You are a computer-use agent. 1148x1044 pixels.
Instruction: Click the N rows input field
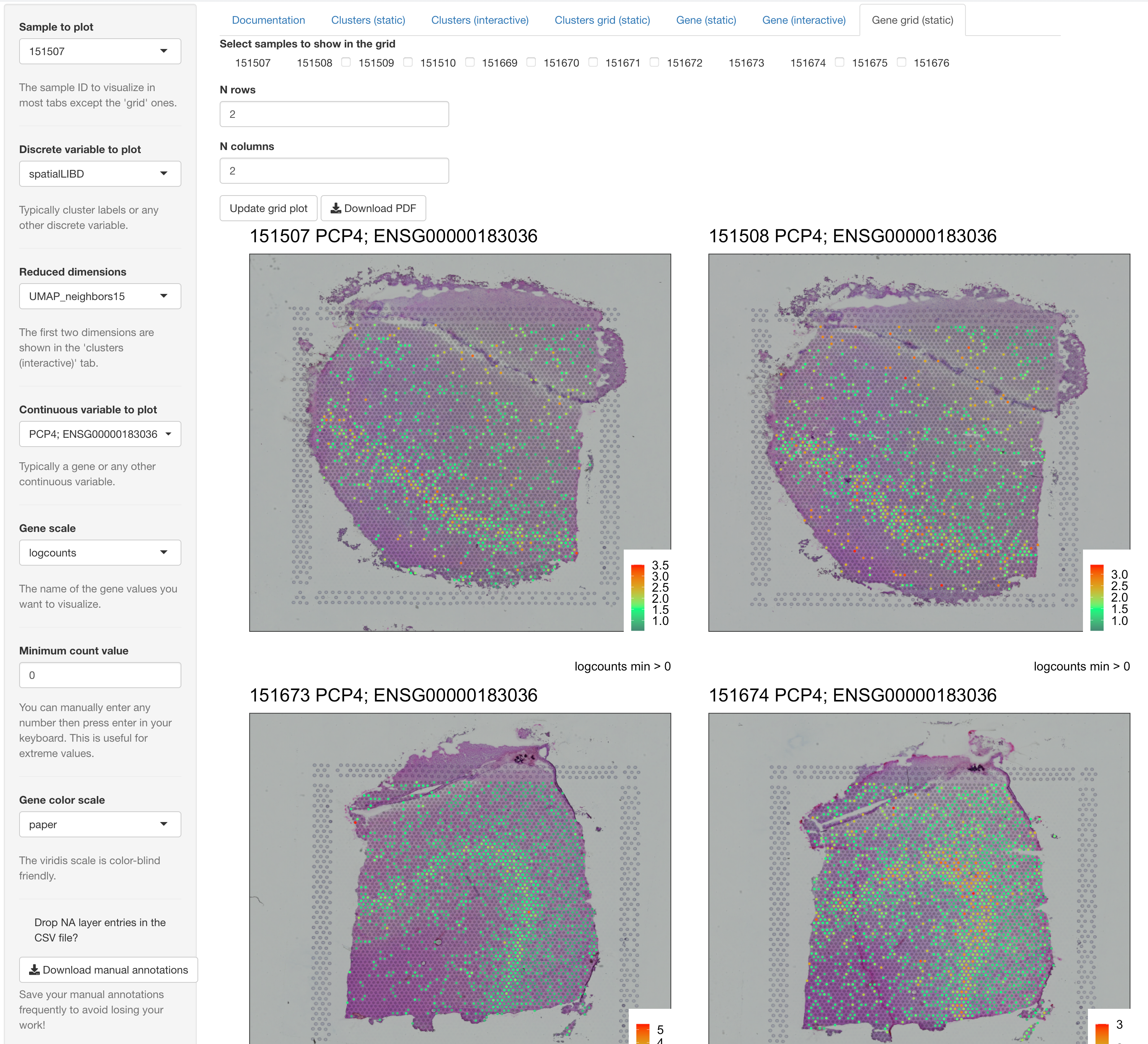tap(334, 114)
